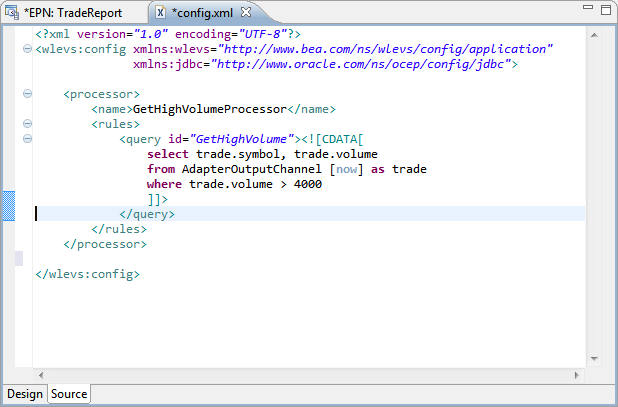Click the vertical scrollbar up arrow
This screenshot has height=407, width=618.
(x=594, y=35)
